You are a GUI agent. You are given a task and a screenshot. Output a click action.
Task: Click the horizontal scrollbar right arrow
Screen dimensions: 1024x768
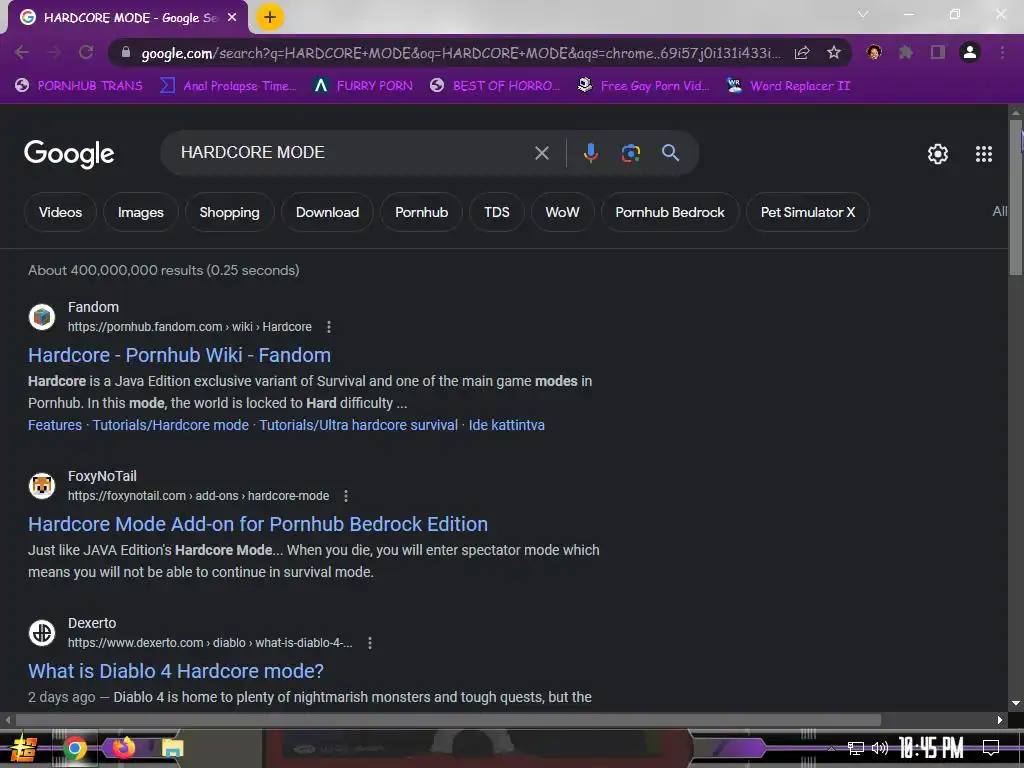(x=1000, y=720)
